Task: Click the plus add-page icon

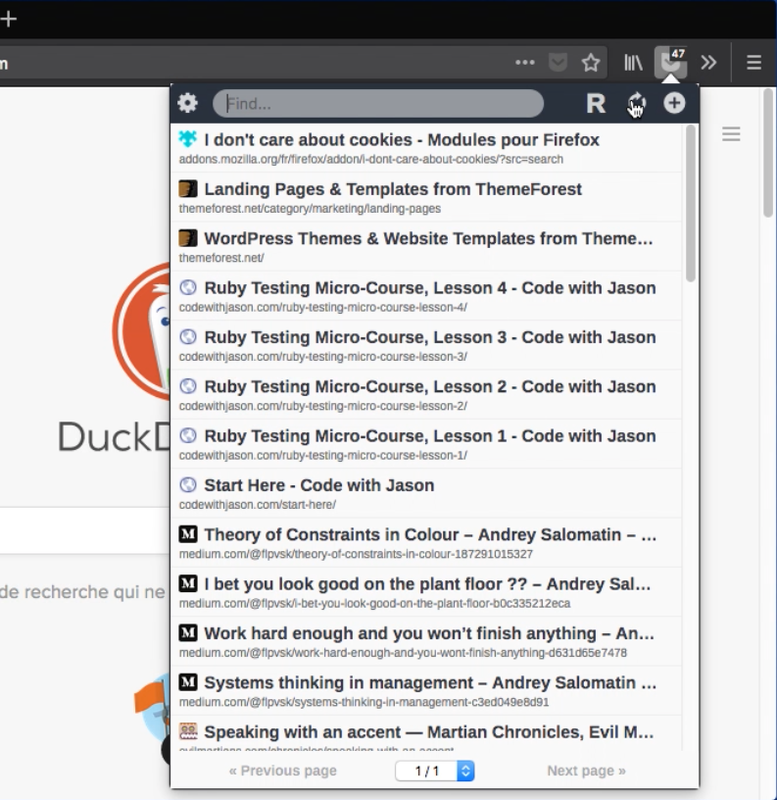Action: pyautogui.click(x=674, y=103)
